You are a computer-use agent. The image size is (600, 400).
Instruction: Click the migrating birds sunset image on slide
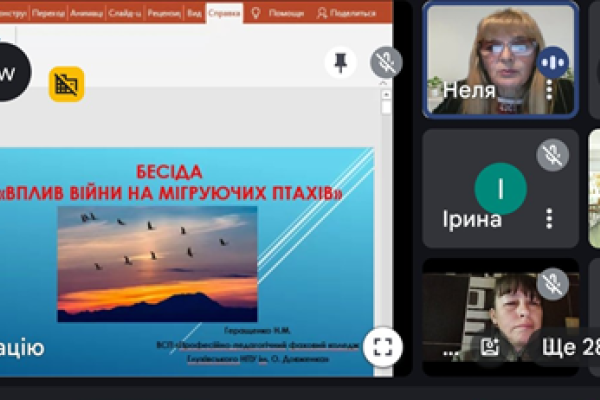click(x=157, y=262)
